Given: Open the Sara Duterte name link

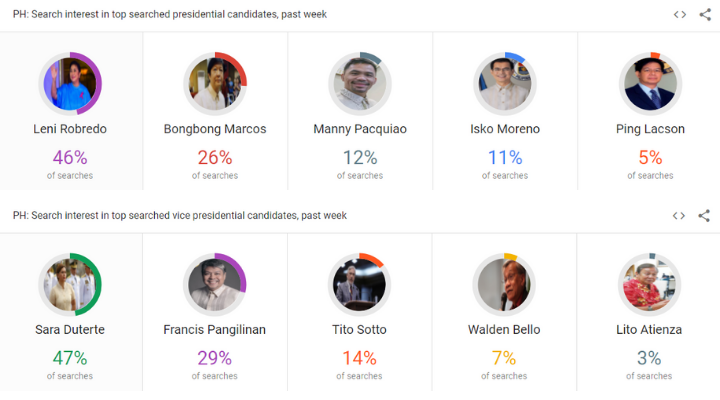Looking at the screenshot, I should 70,330.
